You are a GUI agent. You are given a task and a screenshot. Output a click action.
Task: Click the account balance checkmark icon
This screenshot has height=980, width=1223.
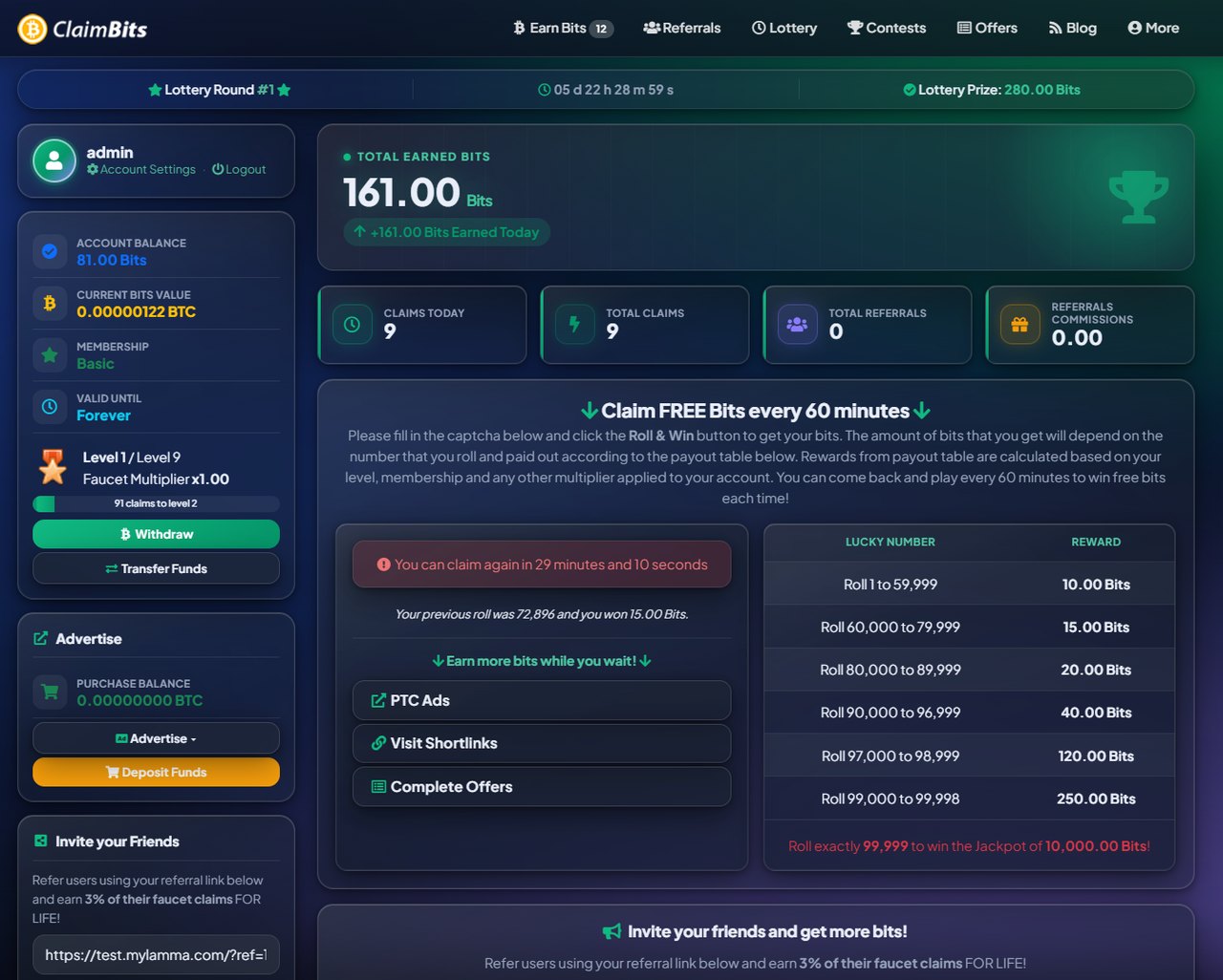point(50,251)
